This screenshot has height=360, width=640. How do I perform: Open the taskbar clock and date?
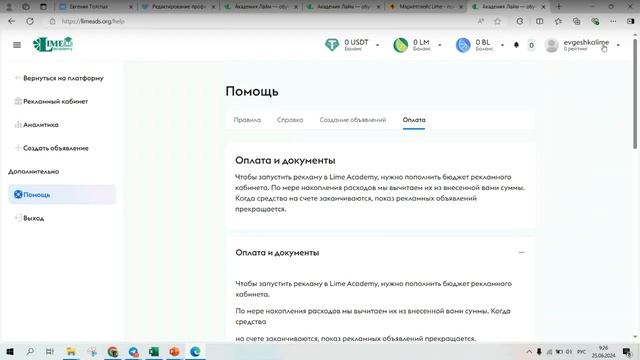coord(603,351)
